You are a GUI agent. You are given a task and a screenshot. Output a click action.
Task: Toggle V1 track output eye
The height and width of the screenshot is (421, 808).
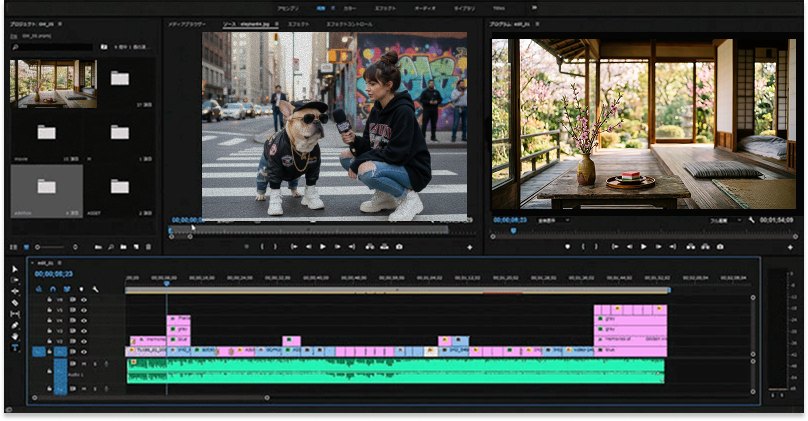point(83,351)
